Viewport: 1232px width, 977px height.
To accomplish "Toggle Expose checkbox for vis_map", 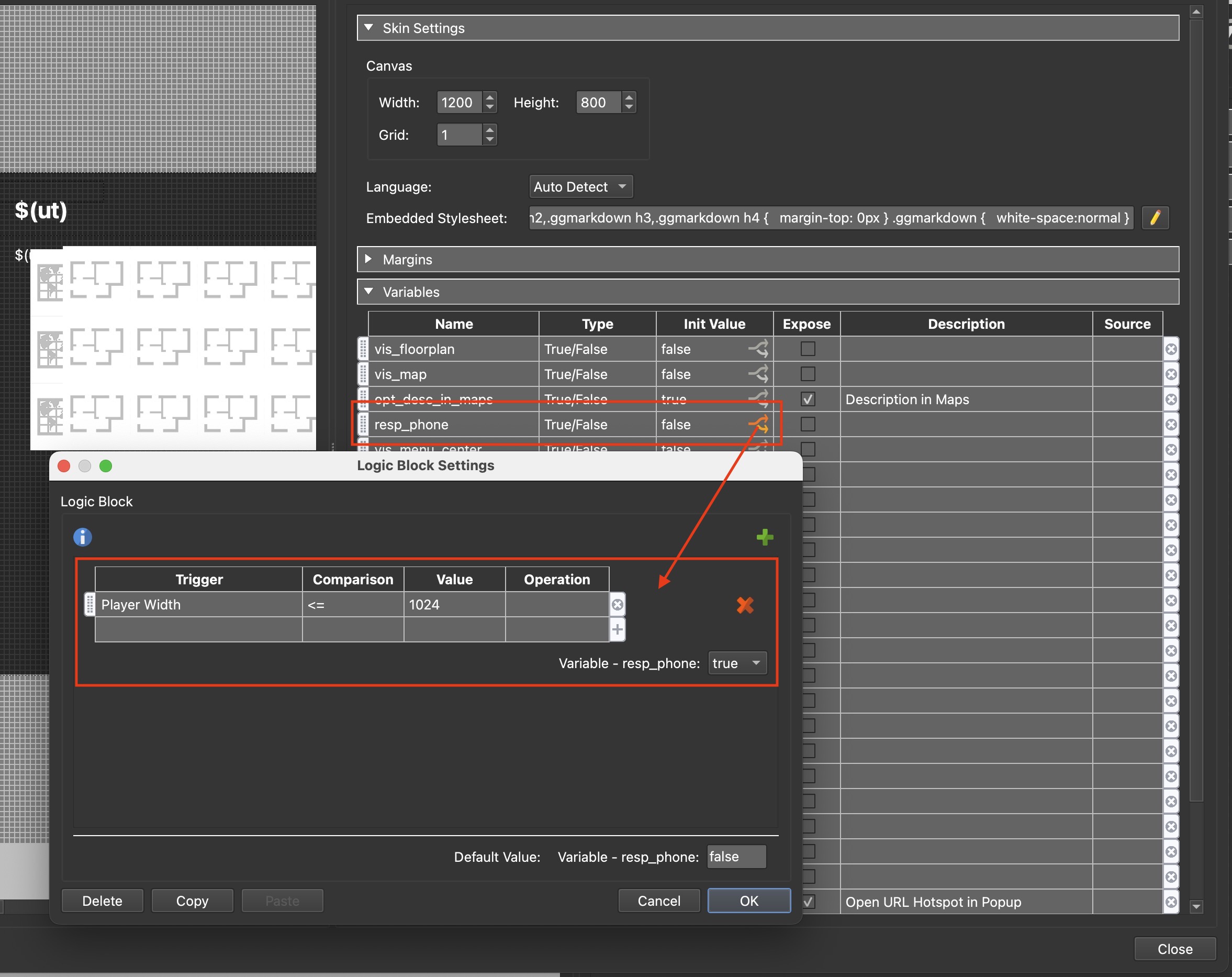I will pos(808,374).
